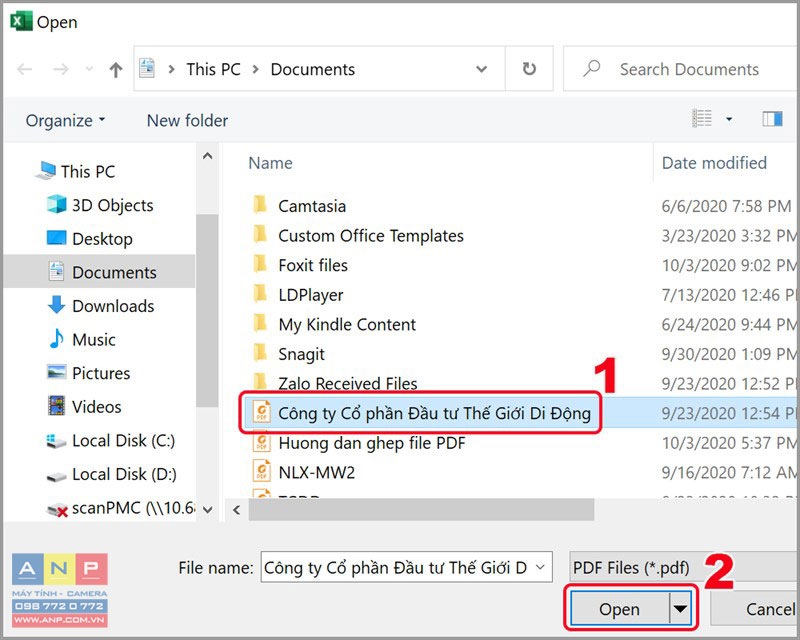This screenshot has width=800, height=640.
Task: Select Documents in sidebar
Action: [x=99, y=272]
